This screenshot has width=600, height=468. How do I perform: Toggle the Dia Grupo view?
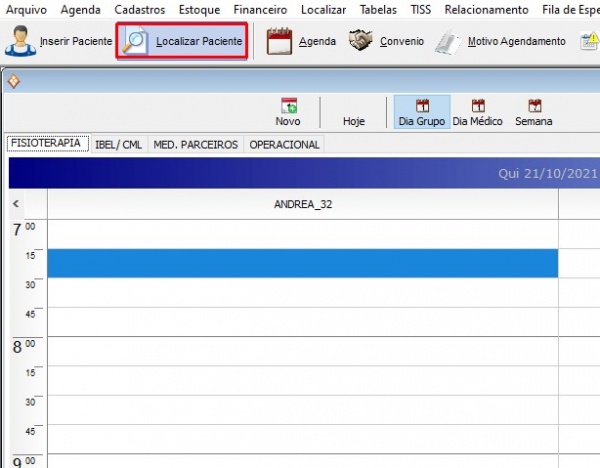coord(421,112)
